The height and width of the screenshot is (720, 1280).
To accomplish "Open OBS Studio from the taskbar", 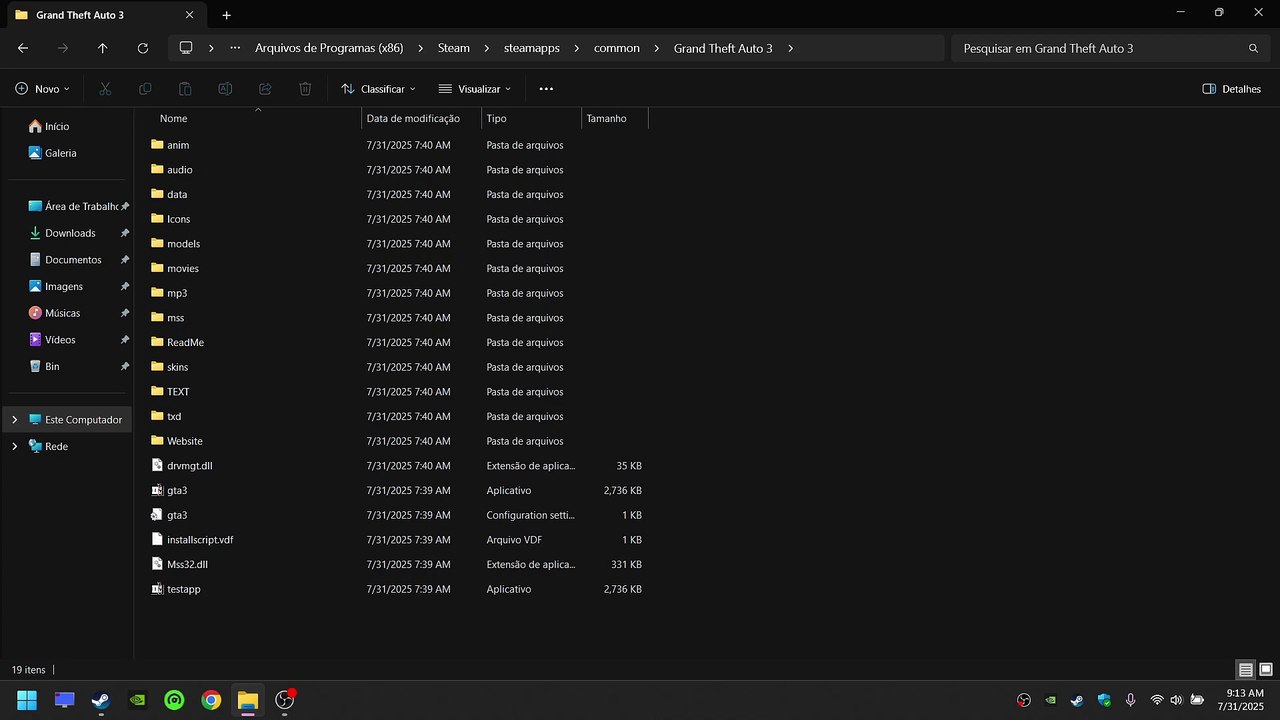I will [x=285, y=699].
